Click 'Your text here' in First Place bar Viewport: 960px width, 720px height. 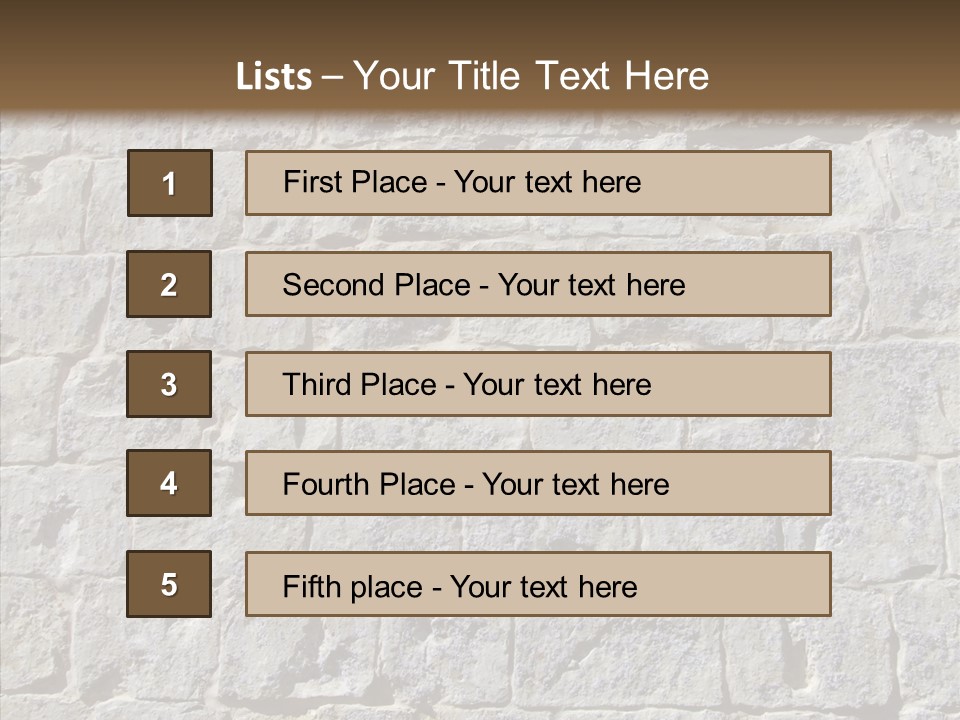point(547,182)
